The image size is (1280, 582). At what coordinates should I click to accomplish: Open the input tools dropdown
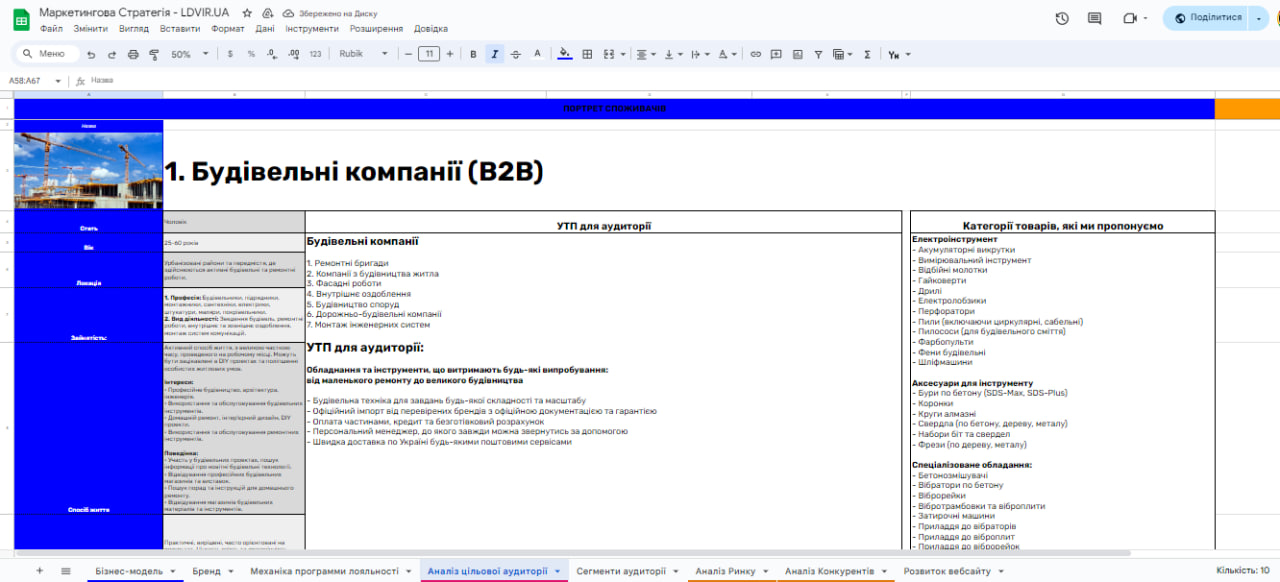click(x=900, y=54)
